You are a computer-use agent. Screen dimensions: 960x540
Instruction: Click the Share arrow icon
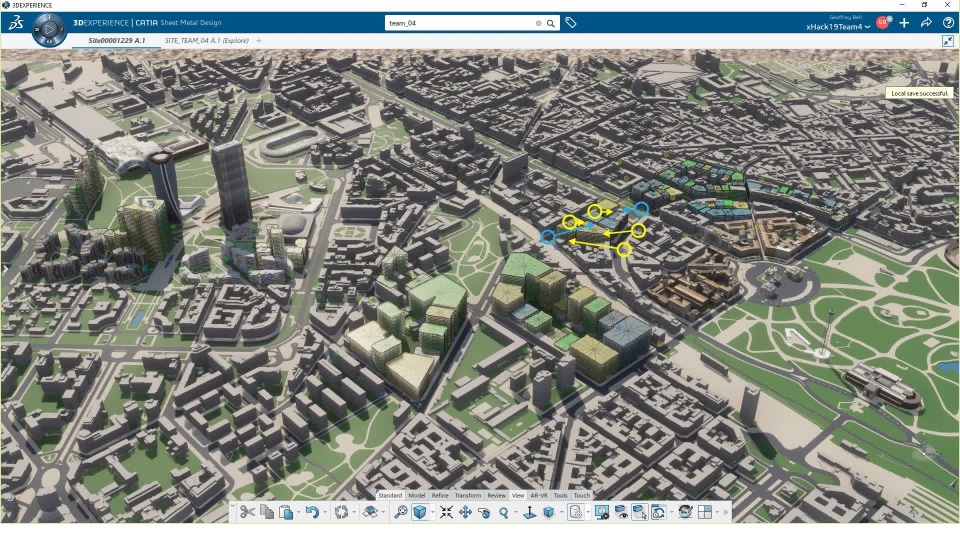[926, 22]
